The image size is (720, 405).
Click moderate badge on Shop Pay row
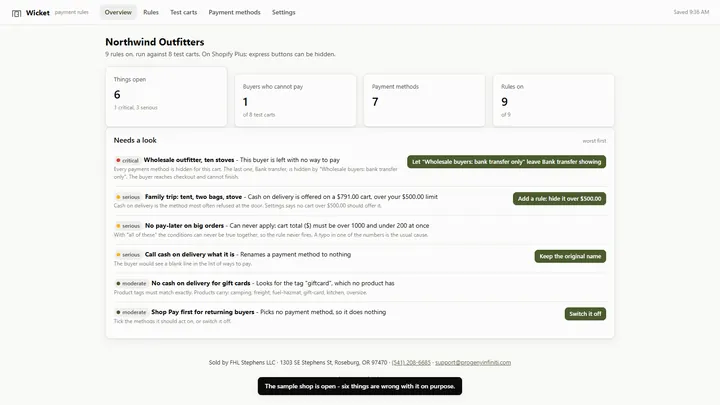(131, 312)
